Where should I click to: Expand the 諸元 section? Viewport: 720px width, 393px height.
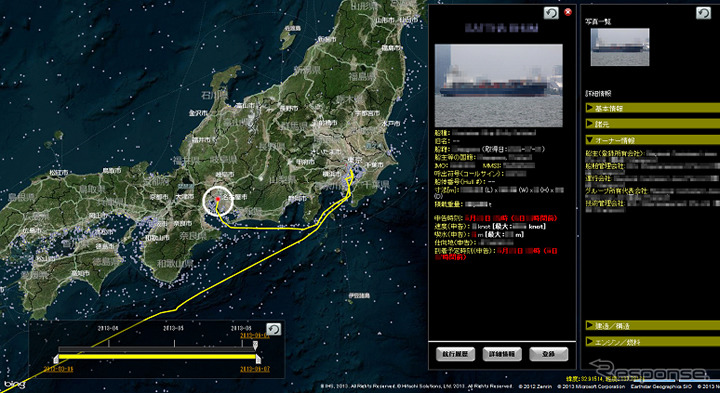[652, 124]
